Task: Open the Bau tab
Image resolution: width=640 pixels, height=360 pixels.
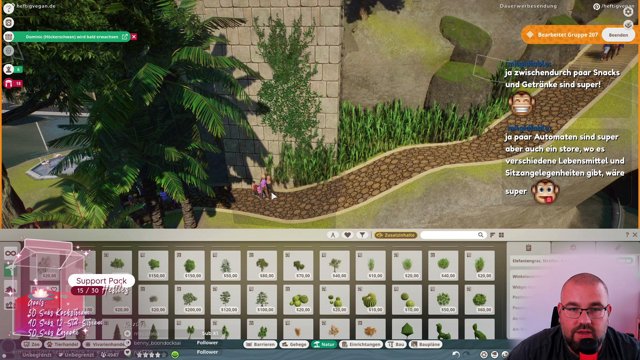Action: coord(396,344)
